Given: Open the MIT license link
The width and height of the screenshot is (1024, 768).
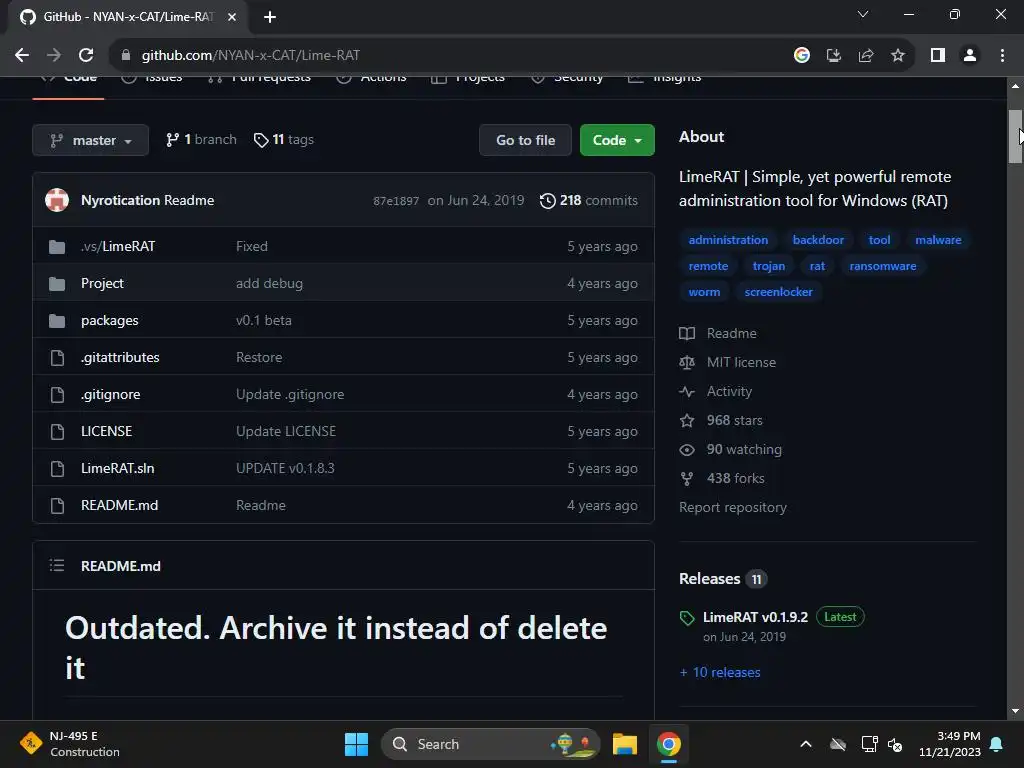Looking at the screenshot, I should (728, 362).
